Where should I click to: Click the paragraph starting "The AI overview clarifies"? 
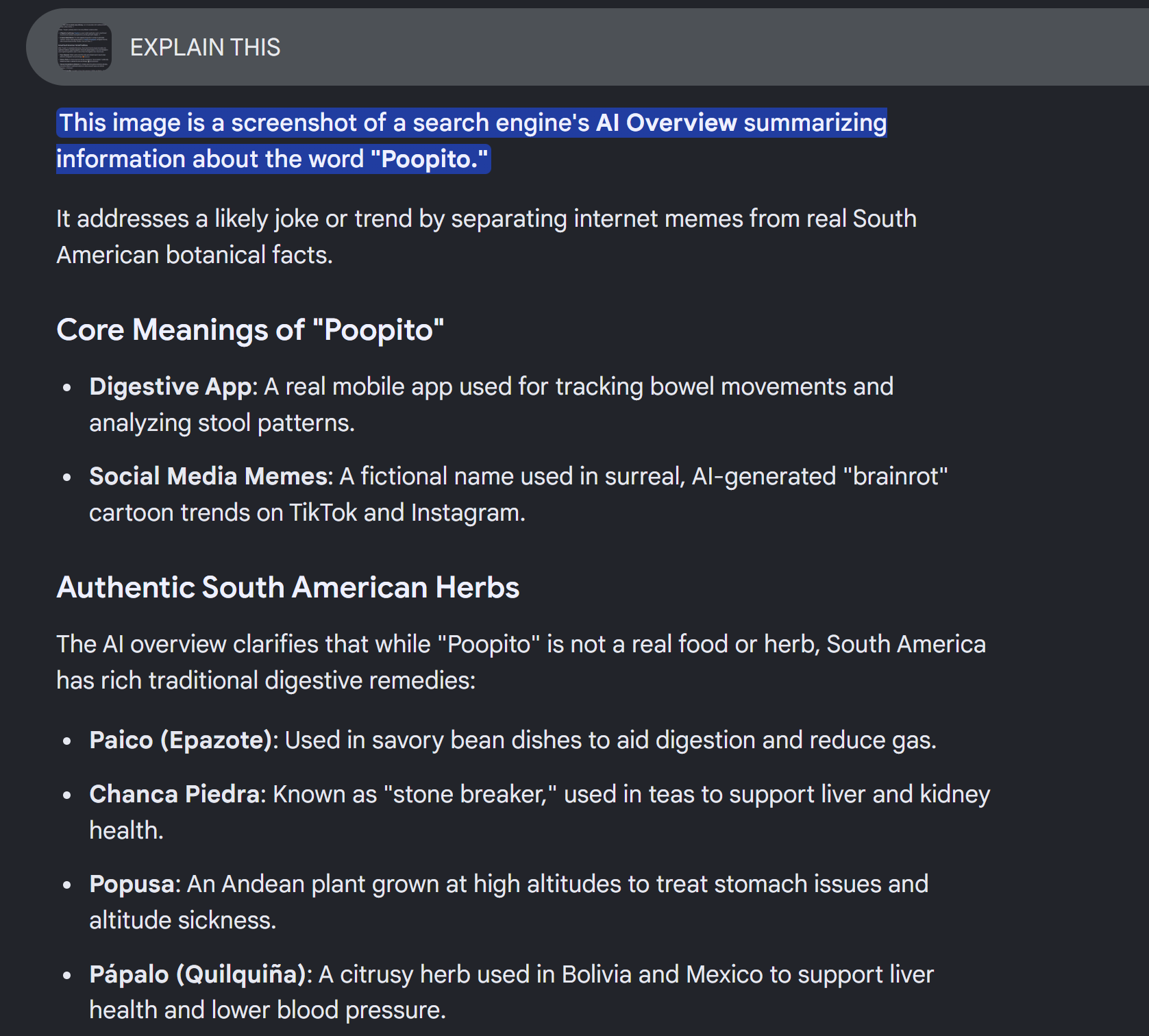tap(521, 662)
